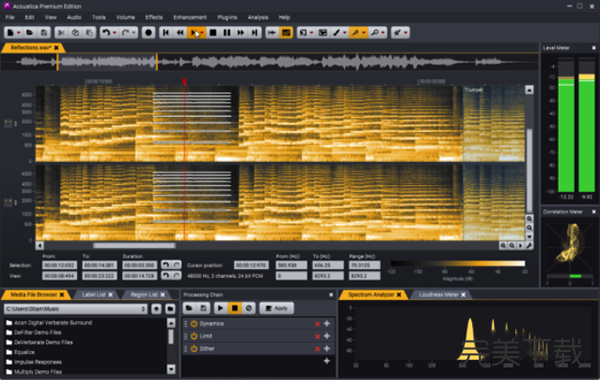The height and width of the screenshot is (380, 600).
Task: Open the Enhancement menu
Action: click(190, 17)
